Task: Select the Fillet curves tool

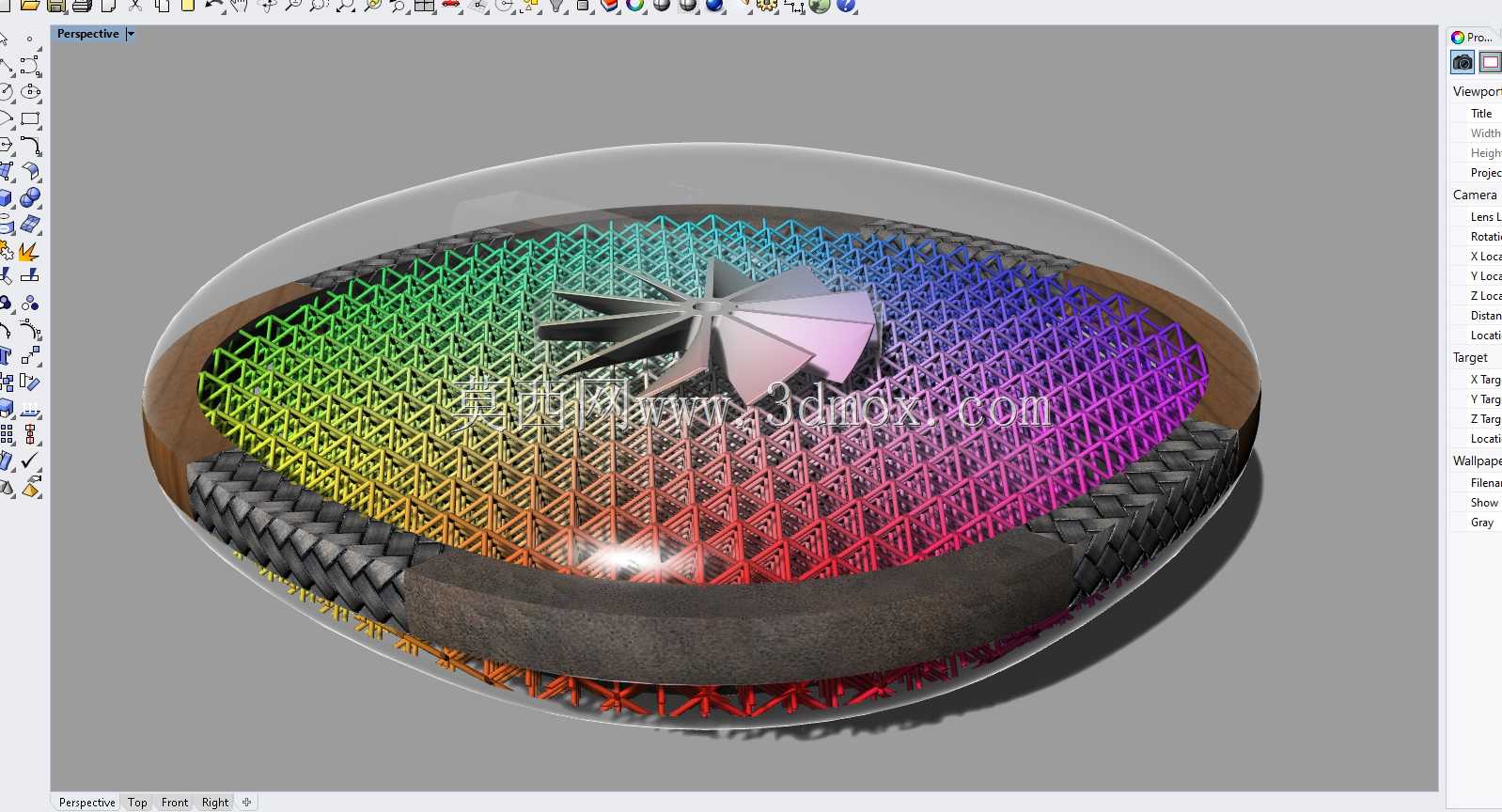Action: coord(30,145)
